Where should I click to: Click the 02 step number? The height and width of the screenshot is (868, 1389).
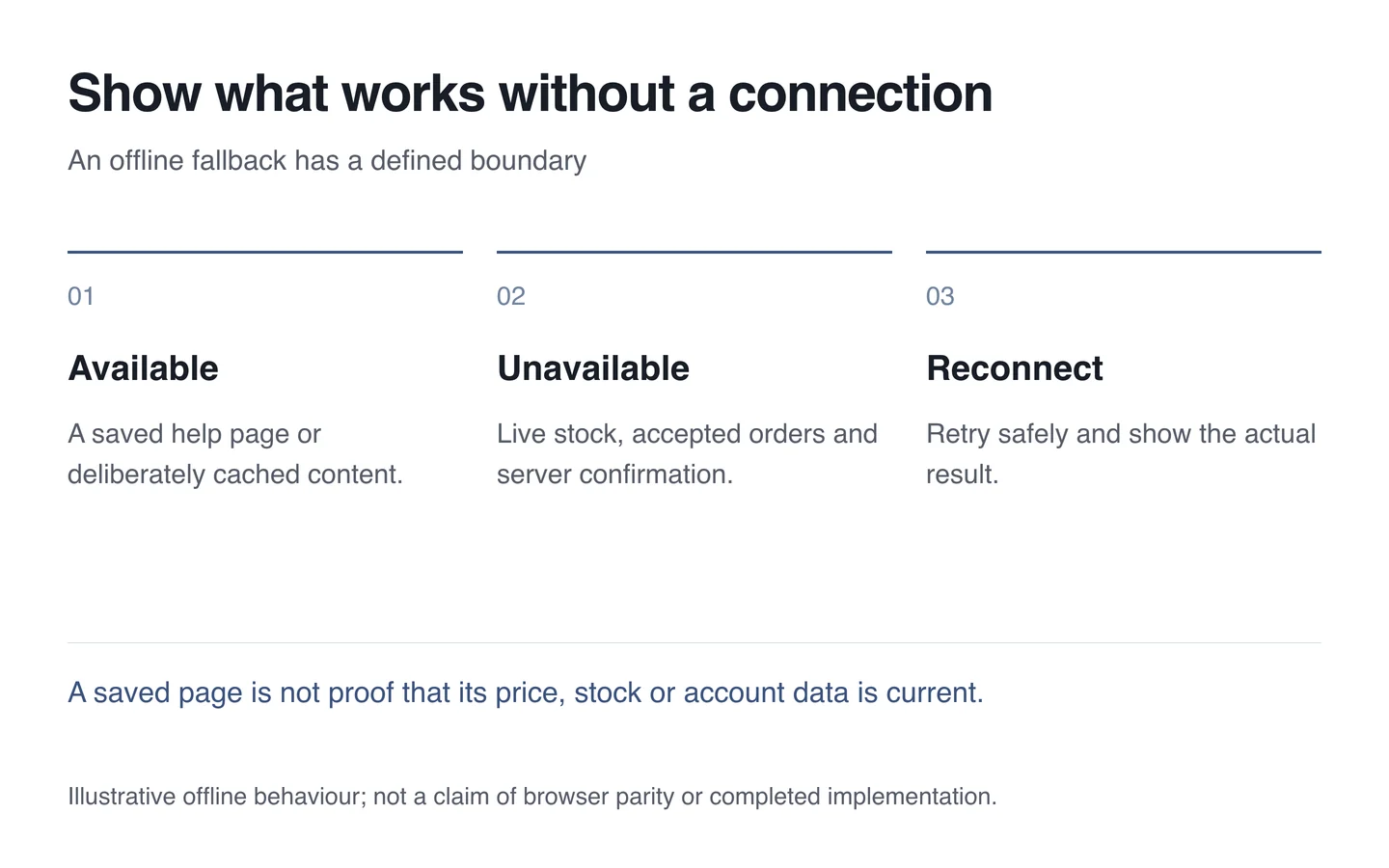pos(511,296)
